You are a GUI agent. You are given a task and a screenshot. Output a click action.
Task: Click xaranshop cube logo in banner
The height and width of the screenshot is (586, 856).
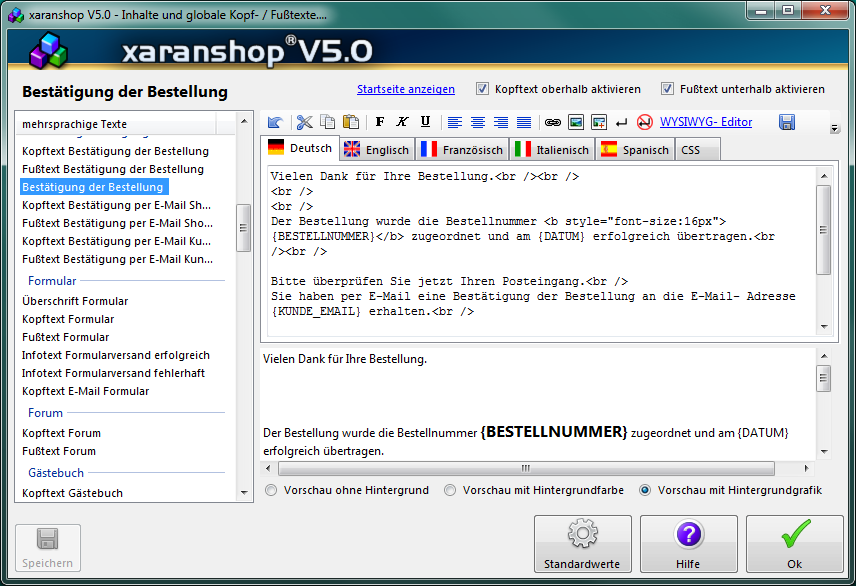48,51
